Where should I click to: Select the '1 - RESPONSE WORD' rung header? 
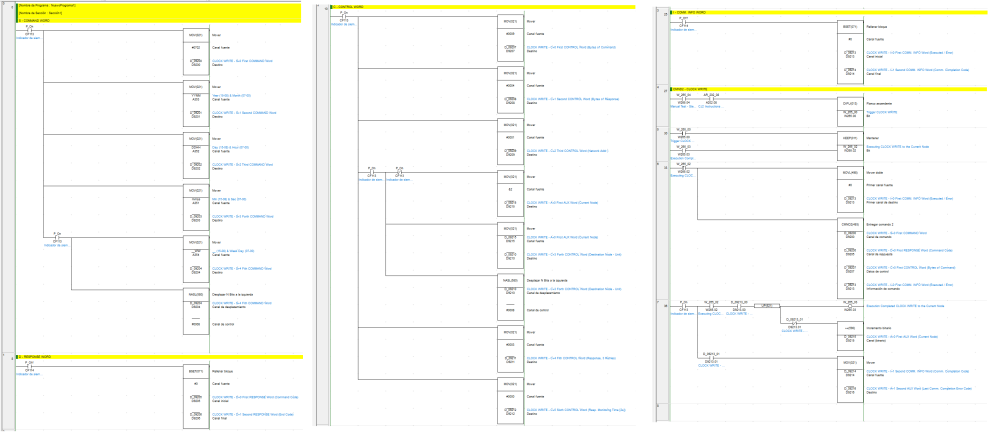point(40,356)
